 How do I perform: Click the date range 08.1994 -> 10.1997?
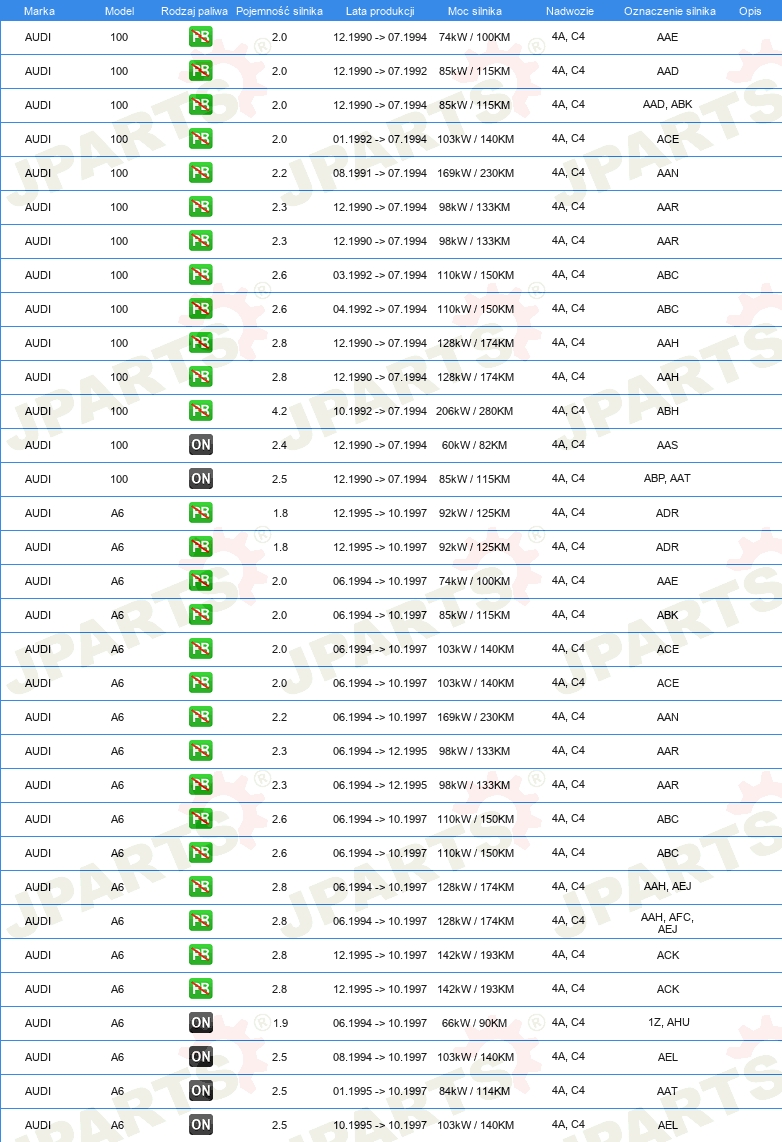[380, 1057]
